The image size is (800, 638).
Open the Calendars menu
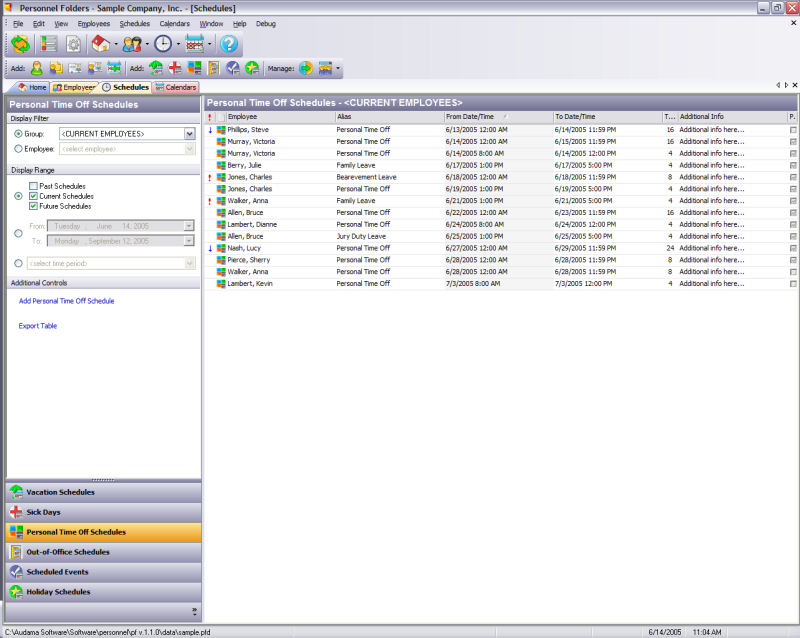[174, 23]
